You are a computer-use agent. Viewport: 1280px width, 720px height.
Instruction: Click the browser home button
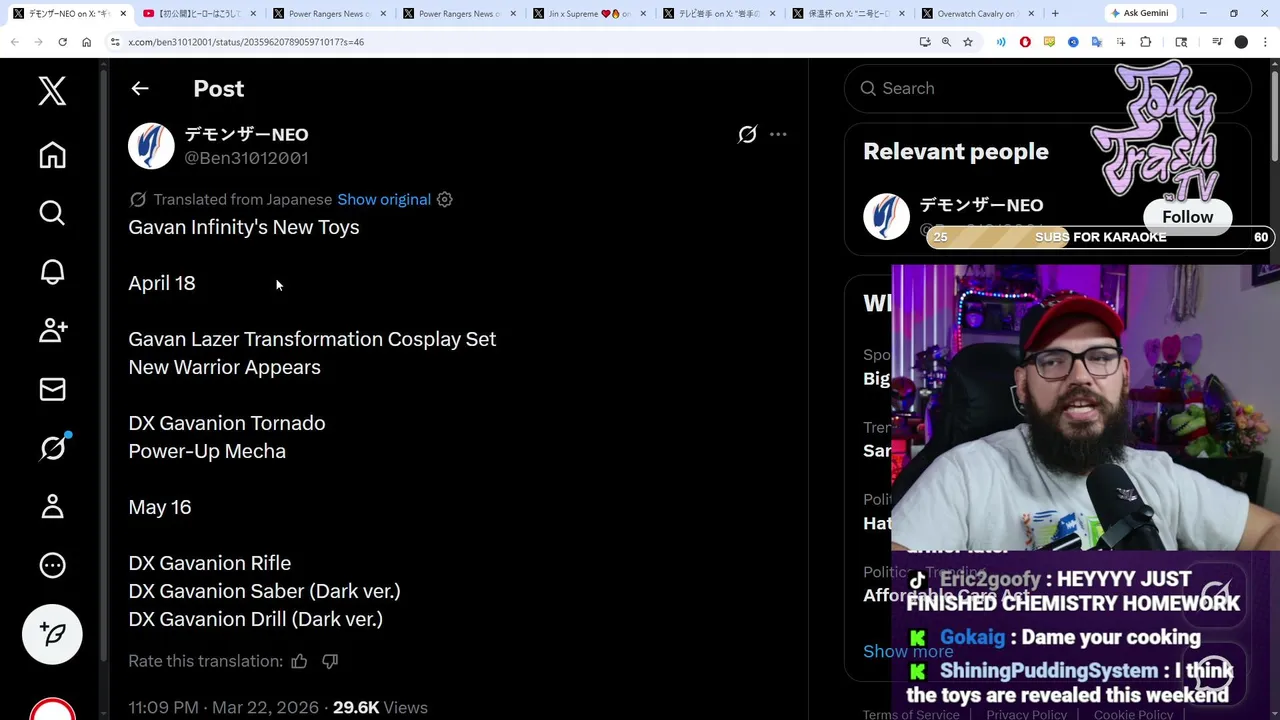click(86, 42)
